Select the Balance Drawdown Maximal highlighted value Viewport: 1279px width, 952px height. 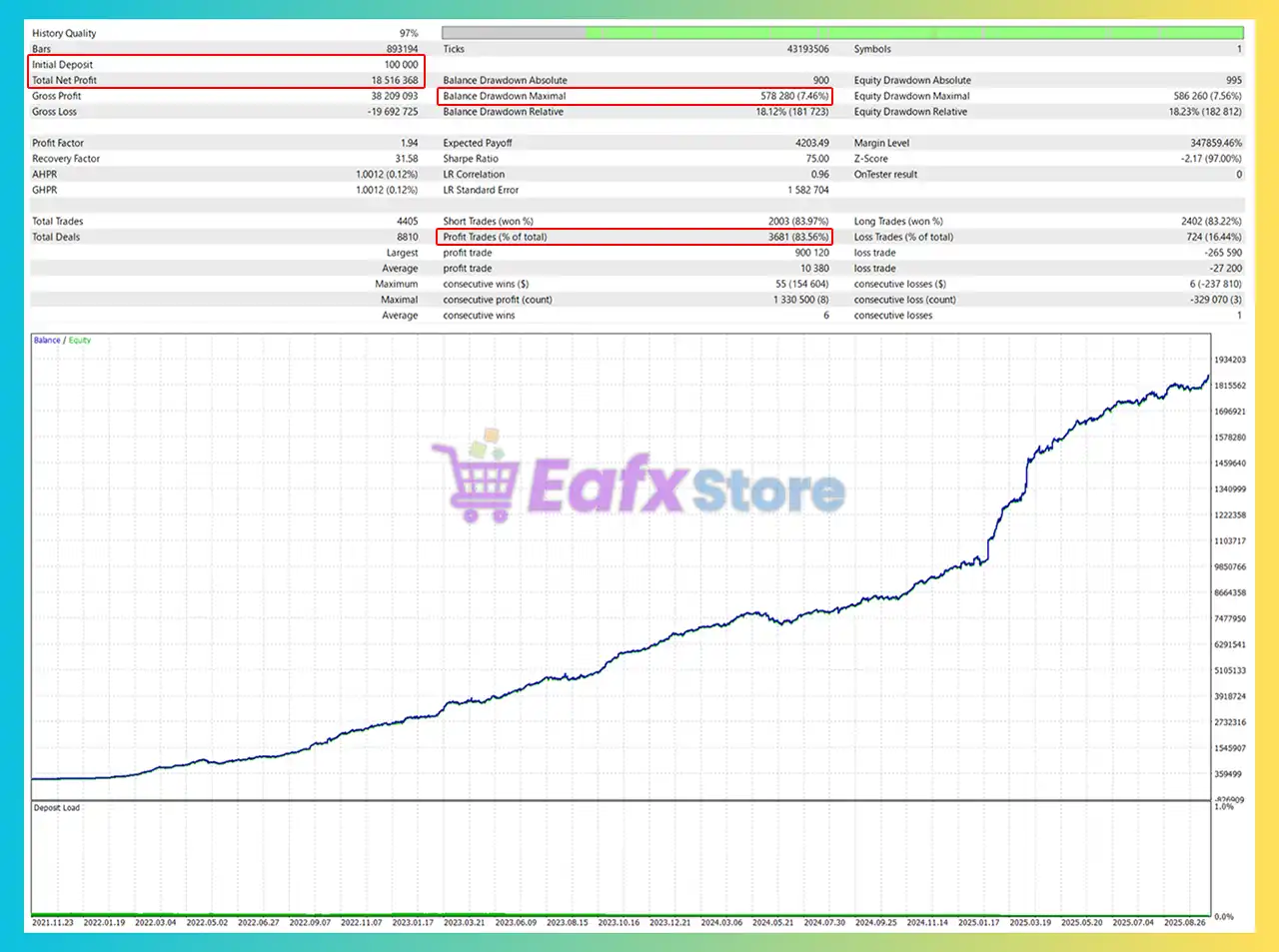[789, 96]
